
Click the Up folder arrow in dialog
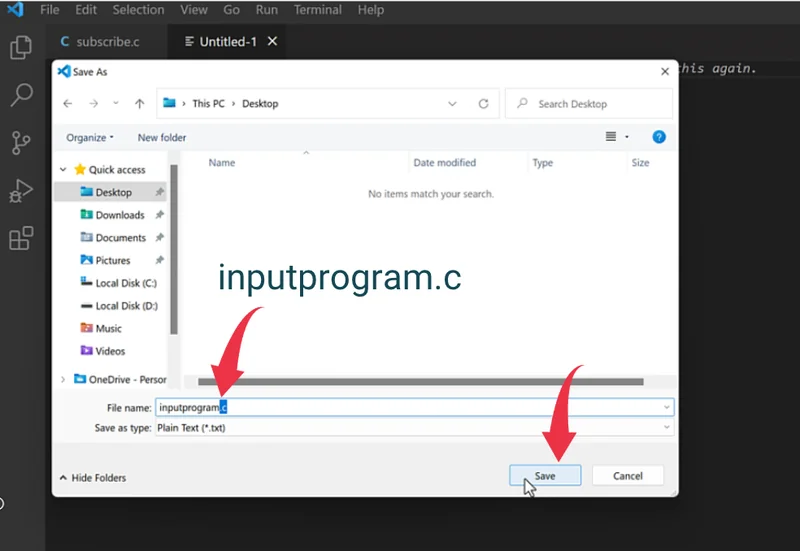point(139,103)
